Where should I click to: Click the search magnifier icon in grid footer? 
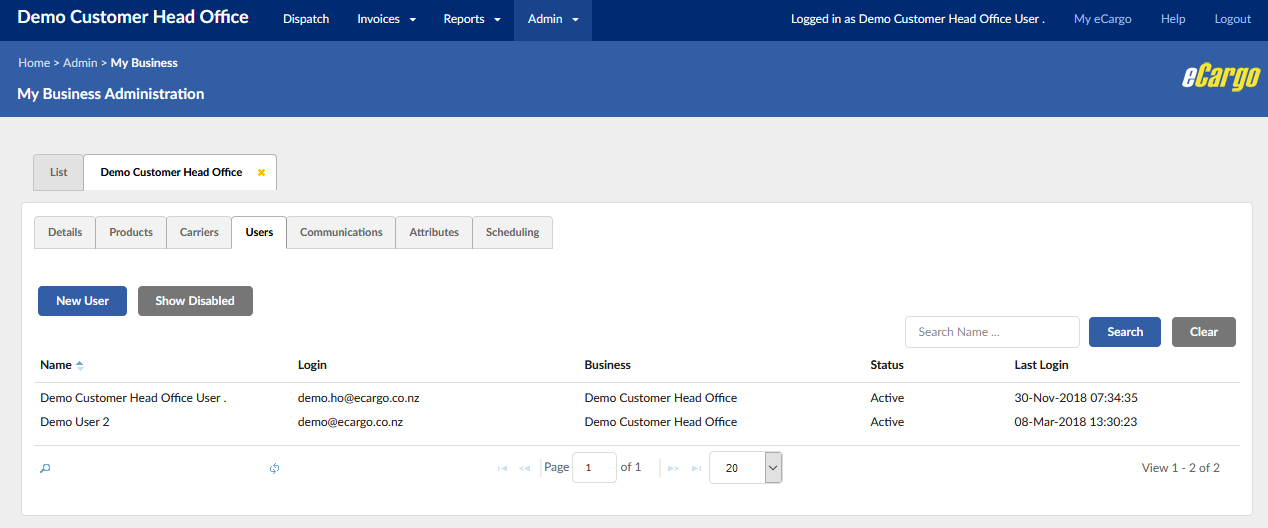[x=45, y=468]
